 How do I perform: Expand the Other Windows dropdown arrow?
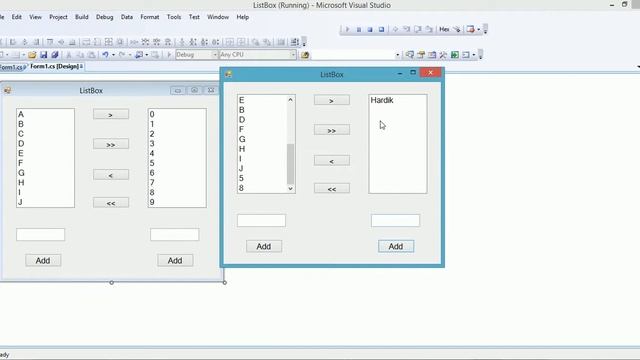click(473, 55)
